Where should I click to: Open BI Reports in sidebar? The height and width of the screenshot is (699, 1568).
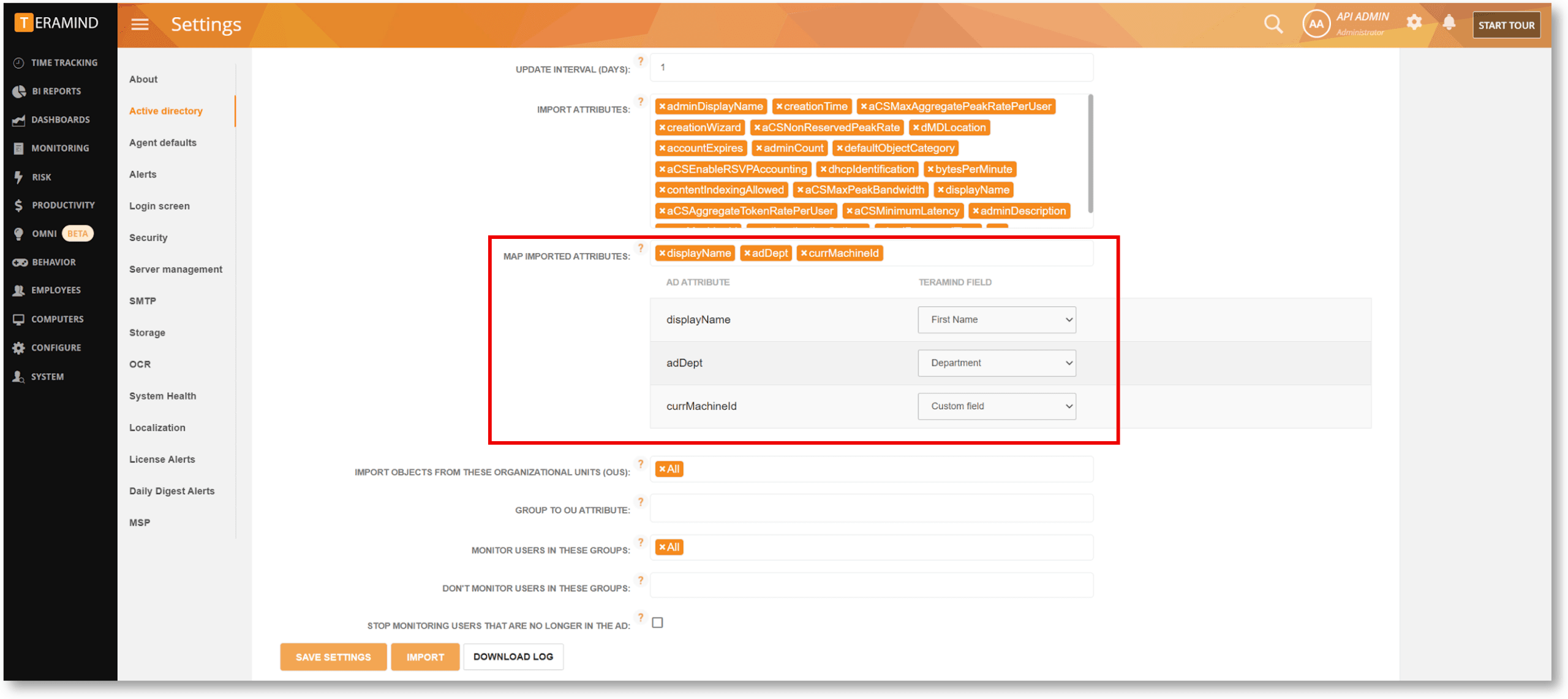pos(56,91)
